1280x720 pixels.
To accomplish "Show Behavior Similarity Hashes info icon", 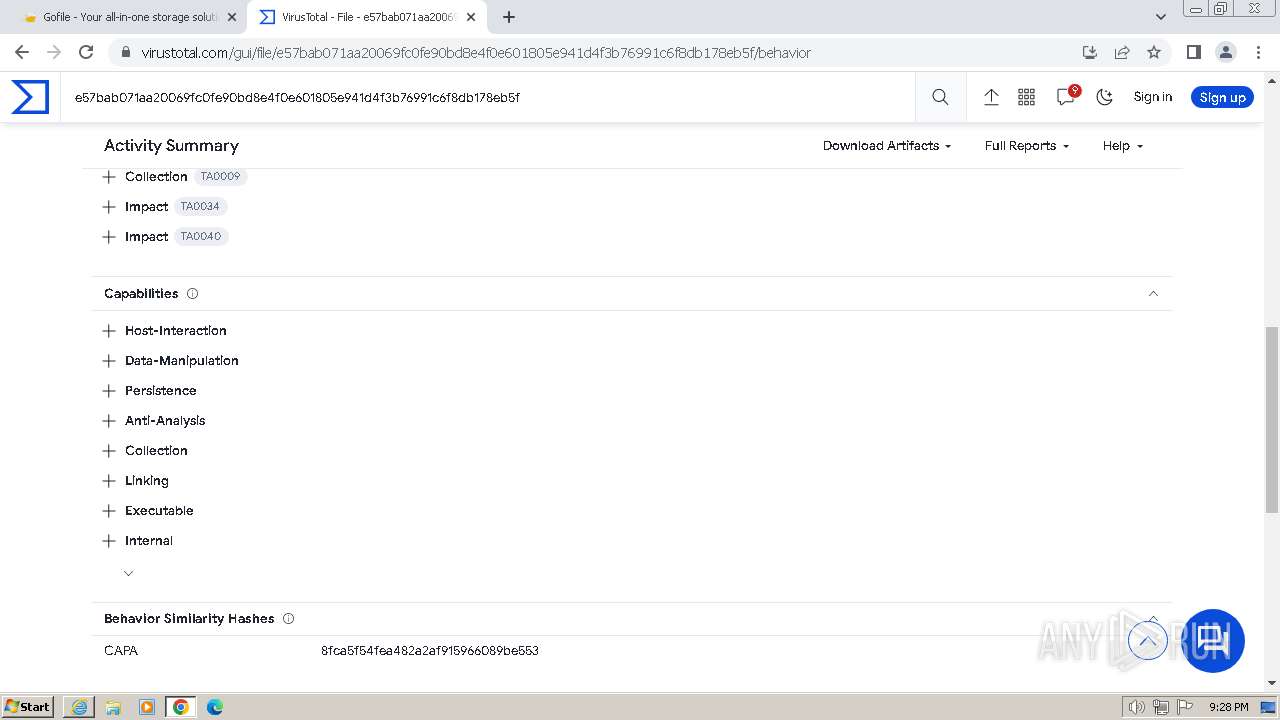I will (288, 619).
